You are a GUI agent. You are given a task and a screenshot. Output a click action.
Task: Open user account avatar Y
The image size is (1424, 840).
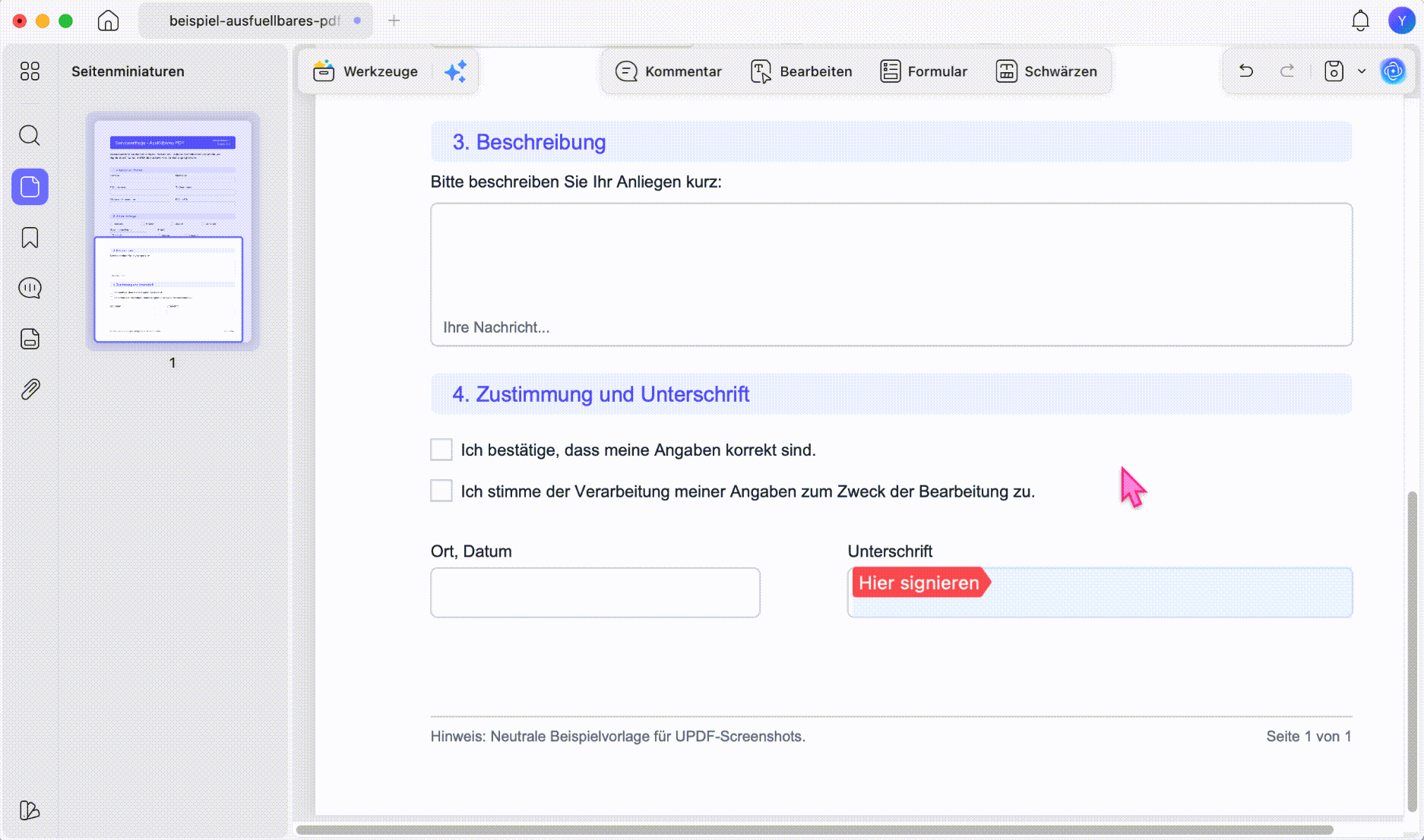coord(1401,21)
